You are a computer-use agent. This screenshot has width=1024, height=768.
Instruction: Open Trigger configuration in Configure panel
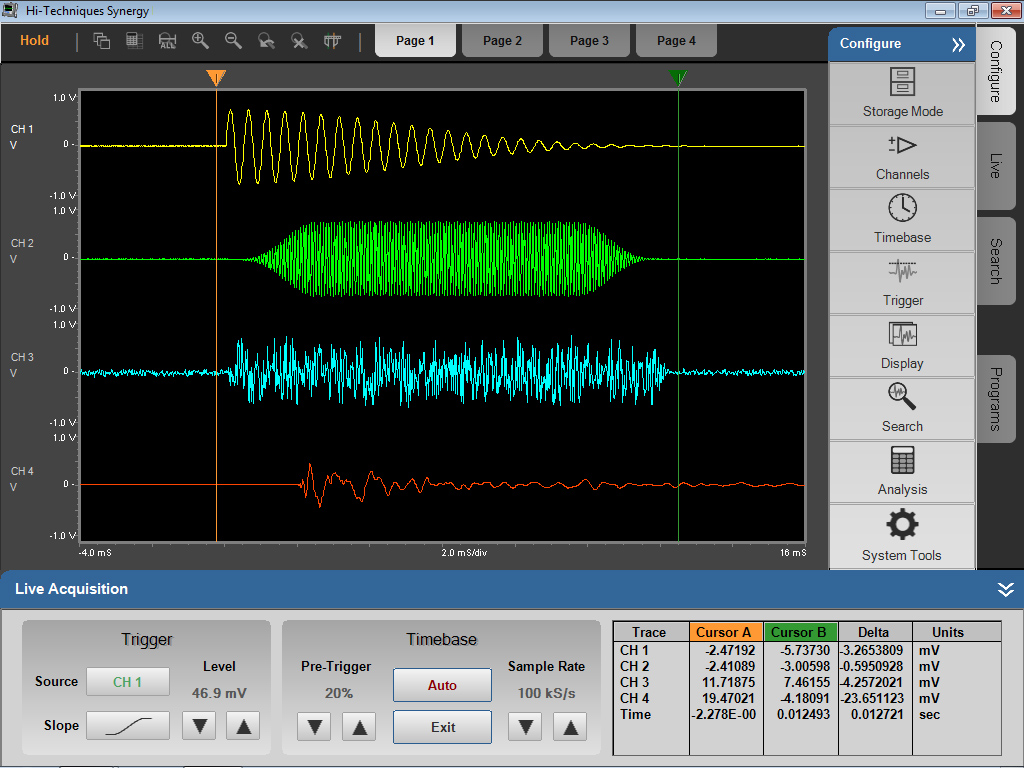[x=903, y=283]
